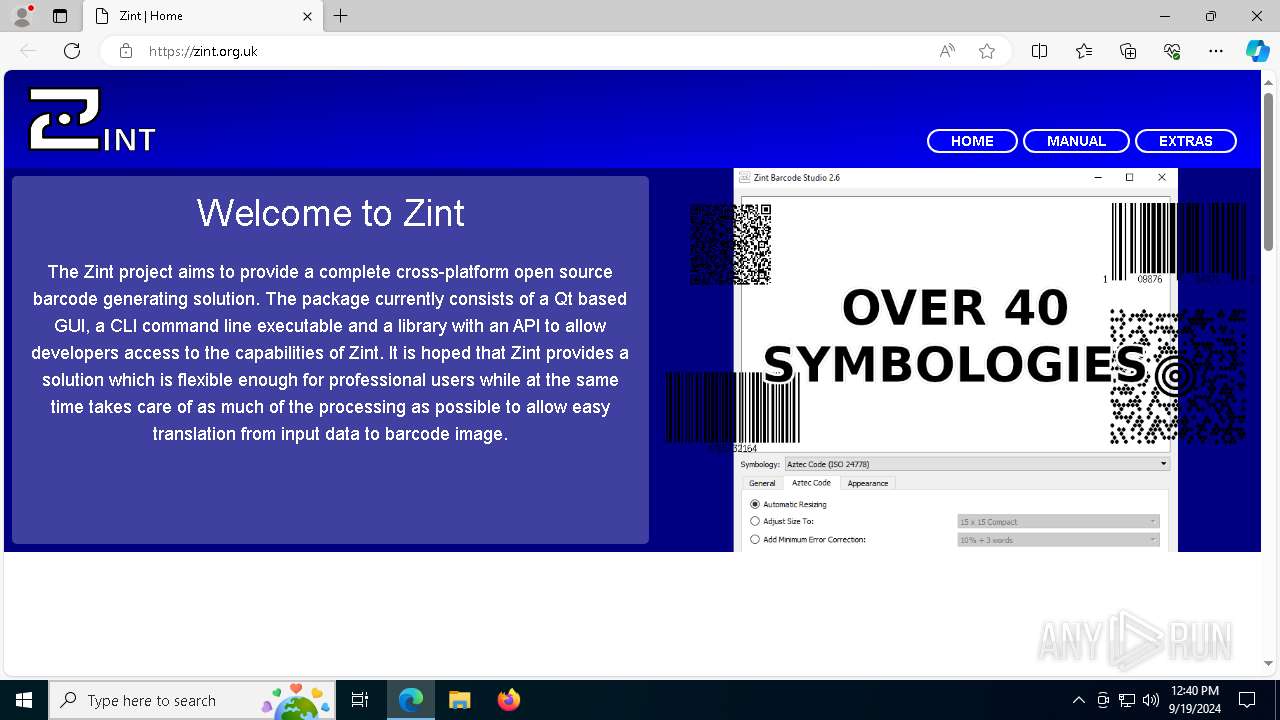
Task: Open File Explorer from the taskbar
Action: coord(459,700)
